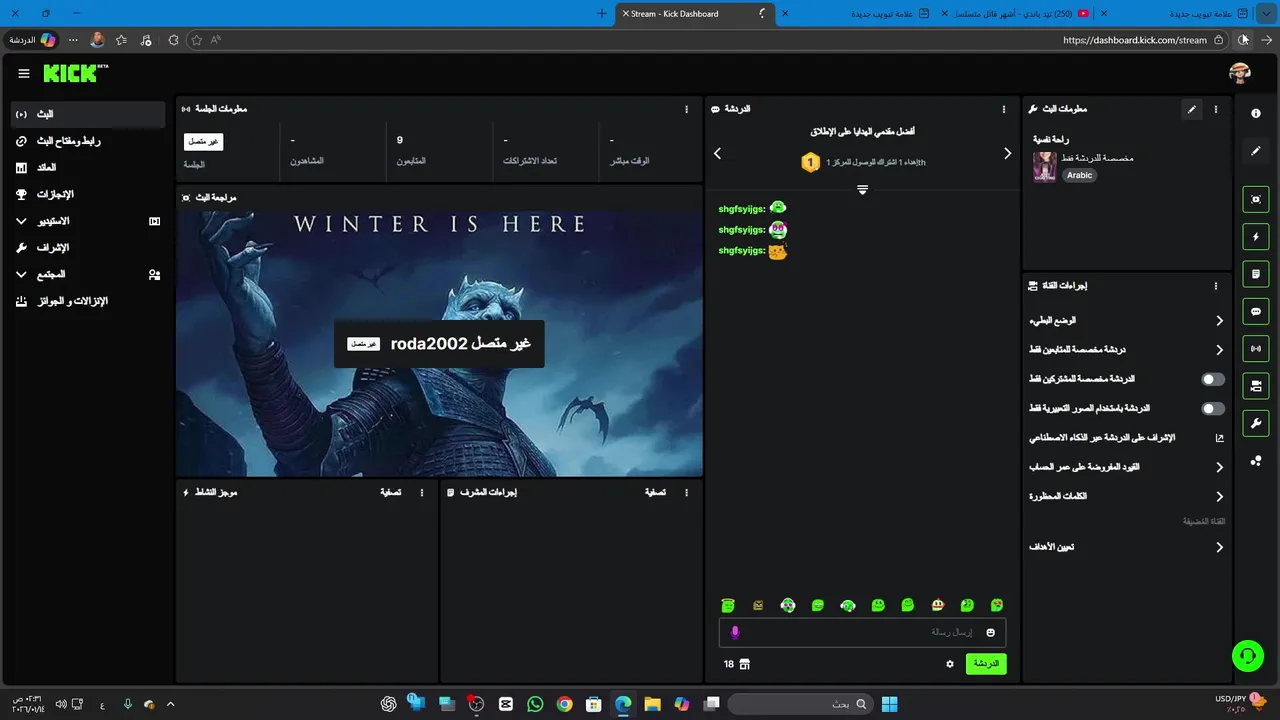This screenshot has height=720, width=1280.
Task: Open browser extensions puzzle icon
Action: coord(173,40)
